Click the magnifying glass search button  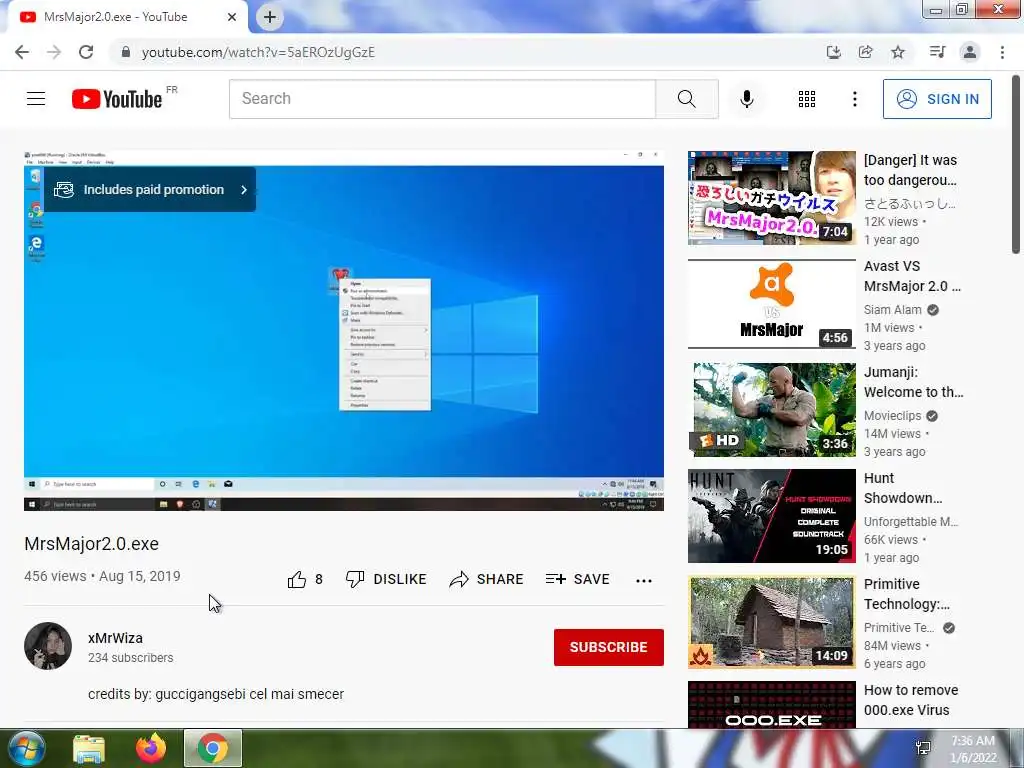point(687,99)
